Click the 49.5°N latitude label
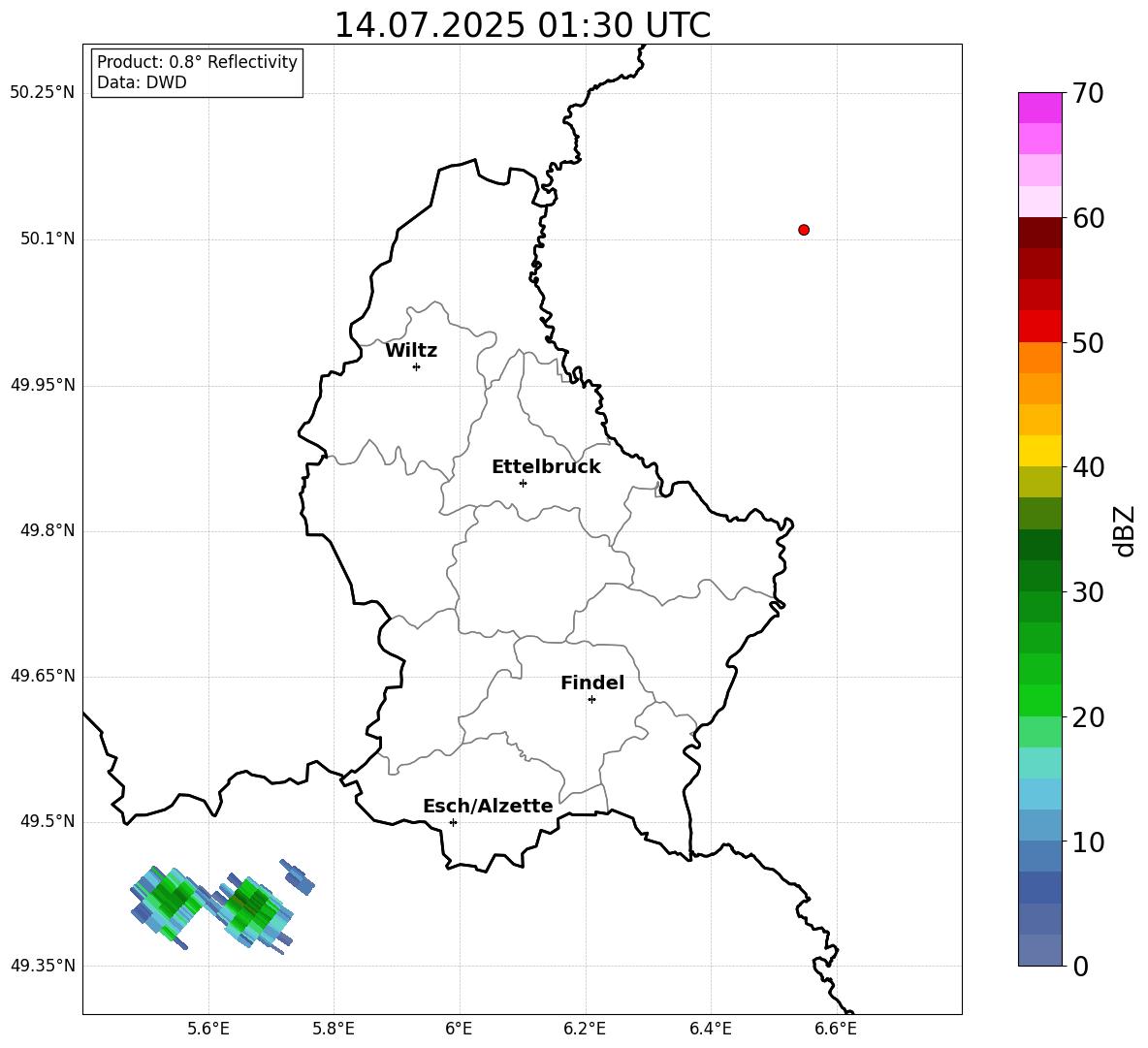This screenshot has height=1048, width=1148. point(48,821)
